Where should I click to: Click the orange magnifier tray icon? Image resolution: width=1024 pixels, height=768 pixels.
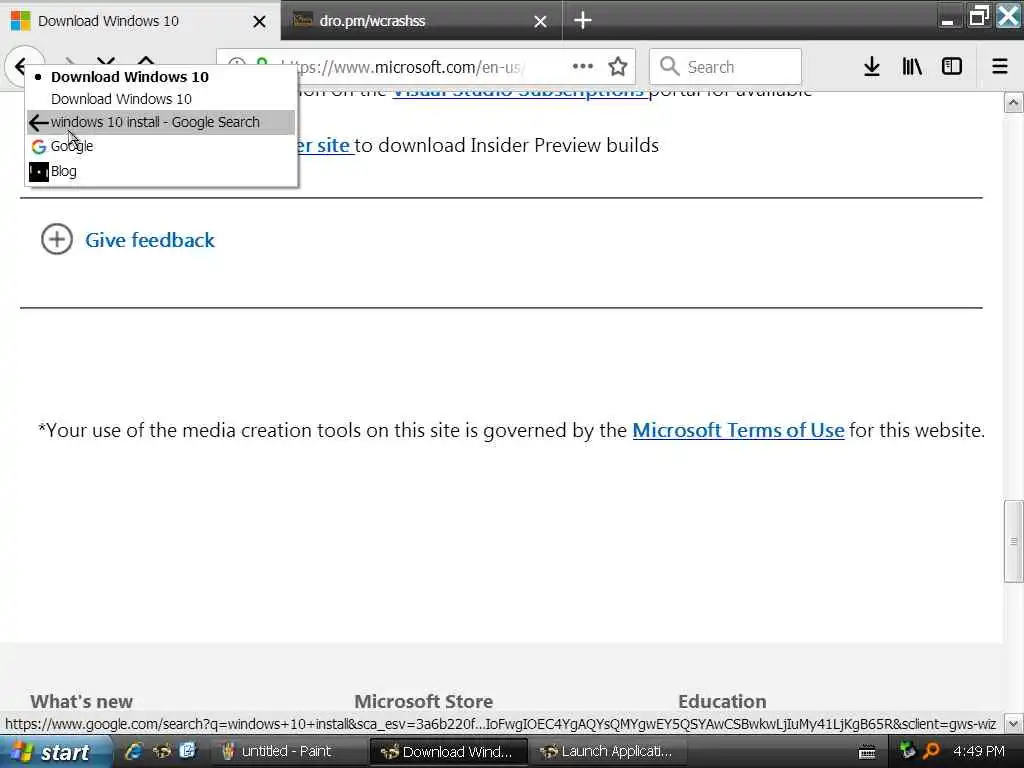[x=931, y=751]
